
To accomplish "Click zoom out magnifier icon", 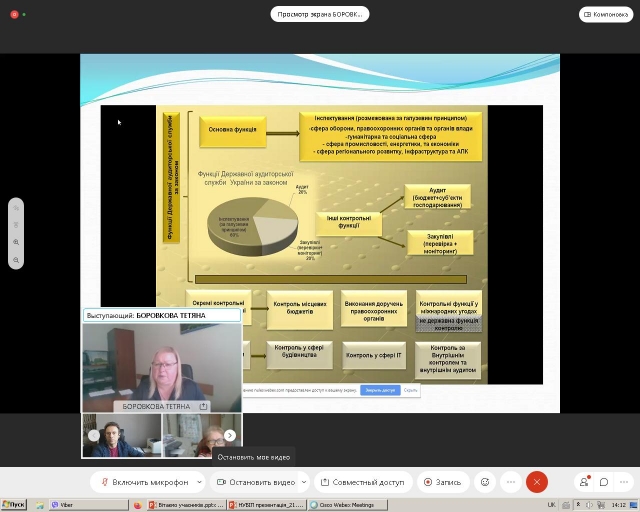I will (x=16, y=260).
